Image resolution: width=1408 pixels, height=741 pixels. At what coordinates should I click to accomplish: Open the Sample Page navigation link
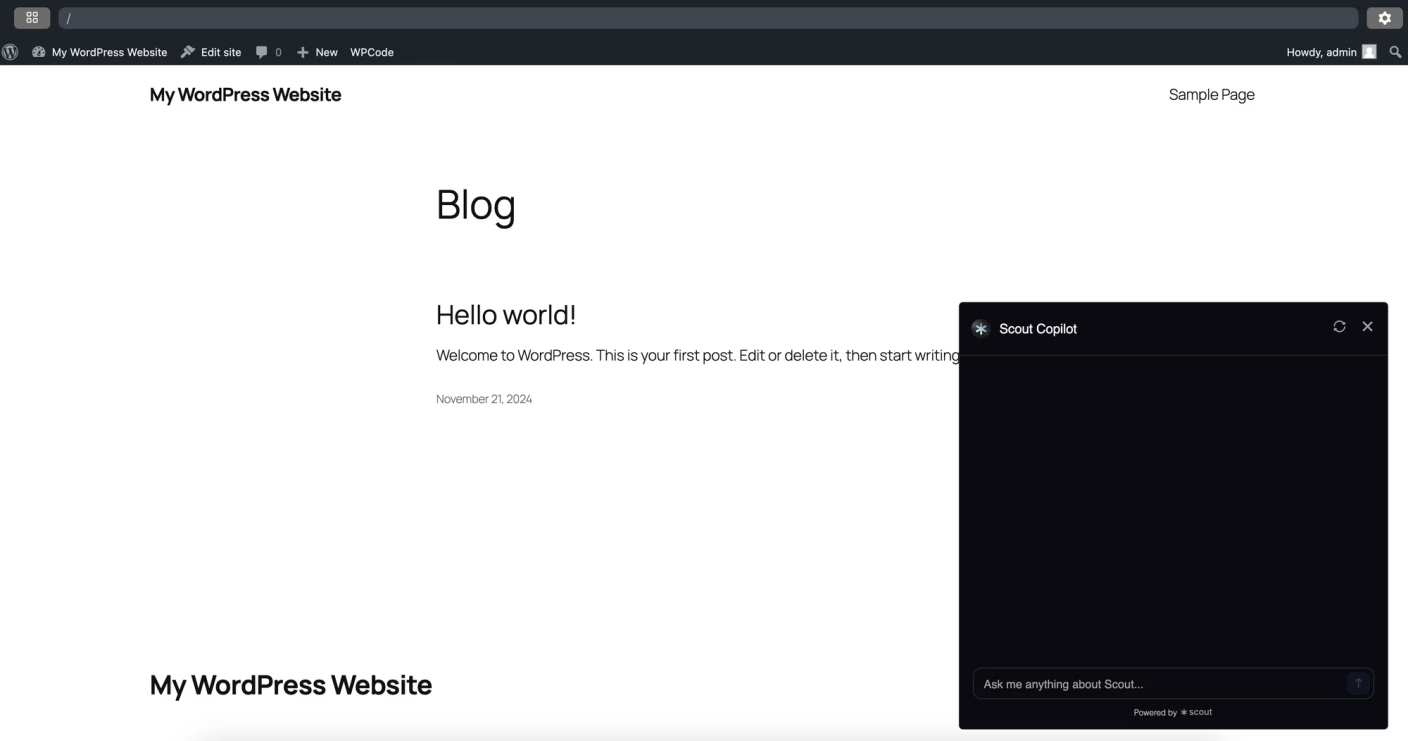point(1211,95)
